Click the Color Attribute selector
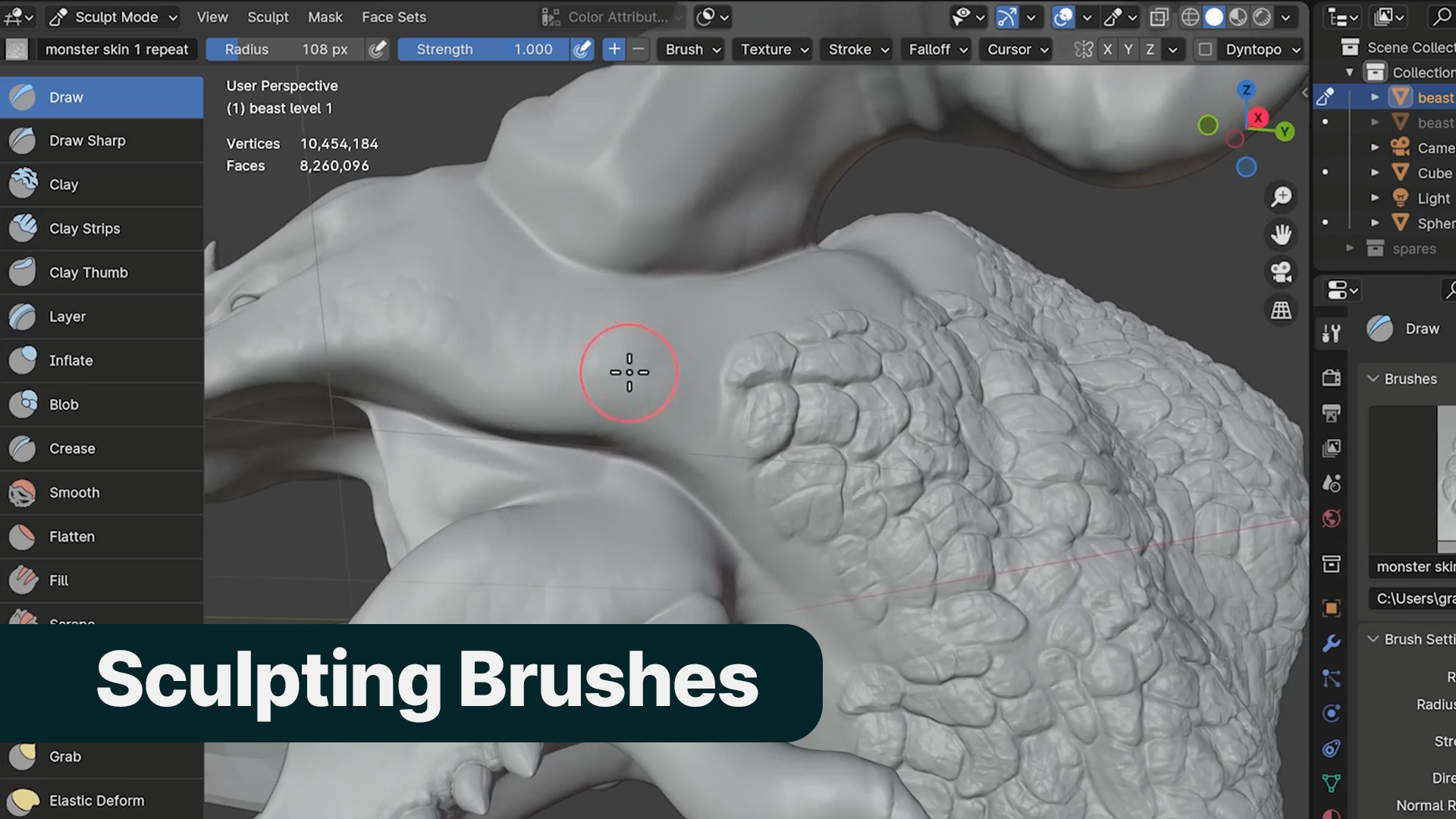The height and width of the screenshot is (819, 1456). [x=611, y=17]
